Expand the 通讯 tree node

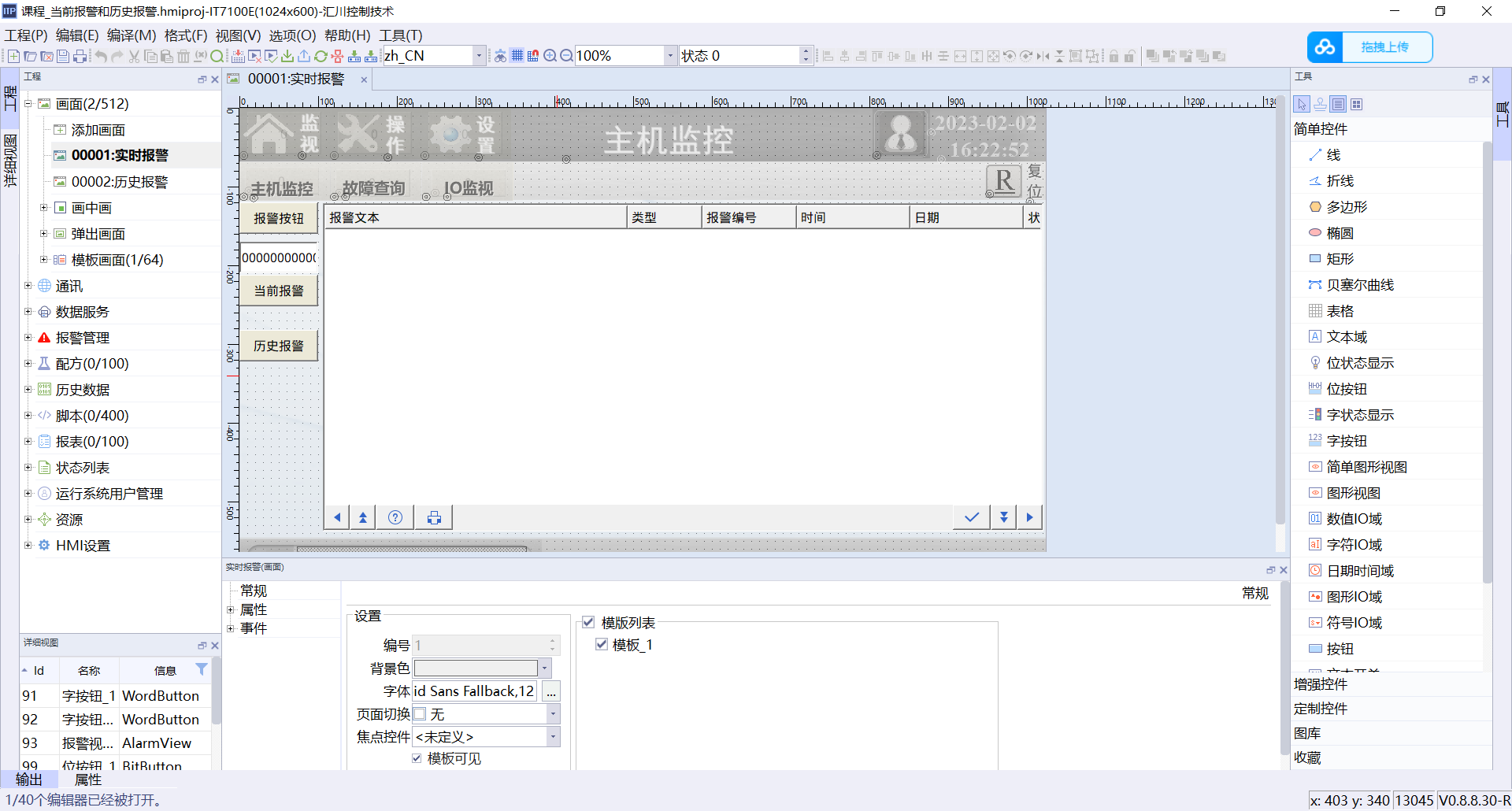click(28, 286)
